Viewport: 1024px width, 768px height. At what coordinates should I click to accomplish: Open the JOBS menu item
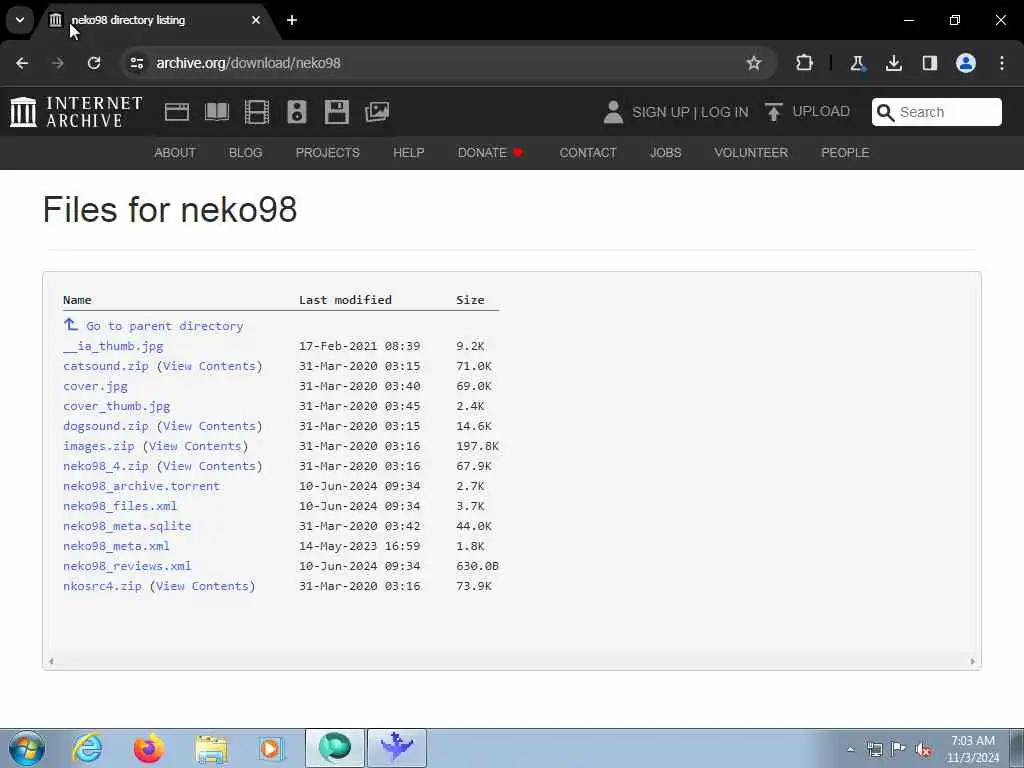coord(665,153)
